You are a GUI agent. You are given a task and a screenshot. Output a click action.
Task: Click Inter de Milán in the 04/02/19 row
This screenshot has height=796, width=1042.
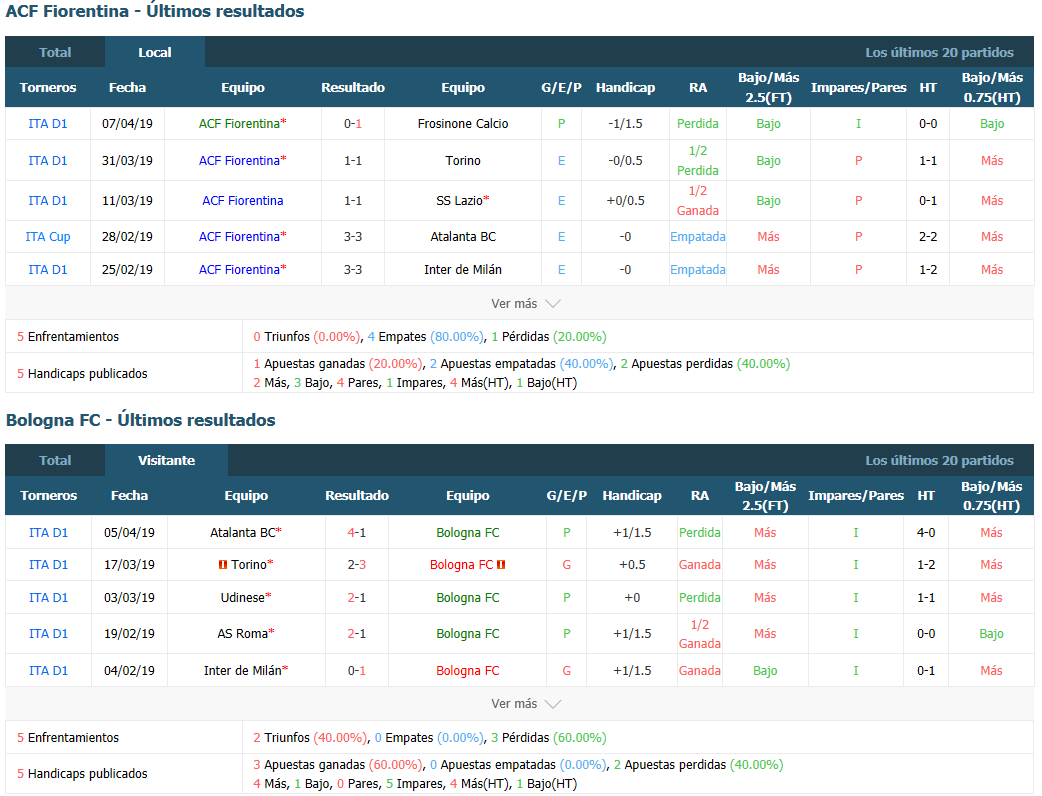tap(243, 671)
